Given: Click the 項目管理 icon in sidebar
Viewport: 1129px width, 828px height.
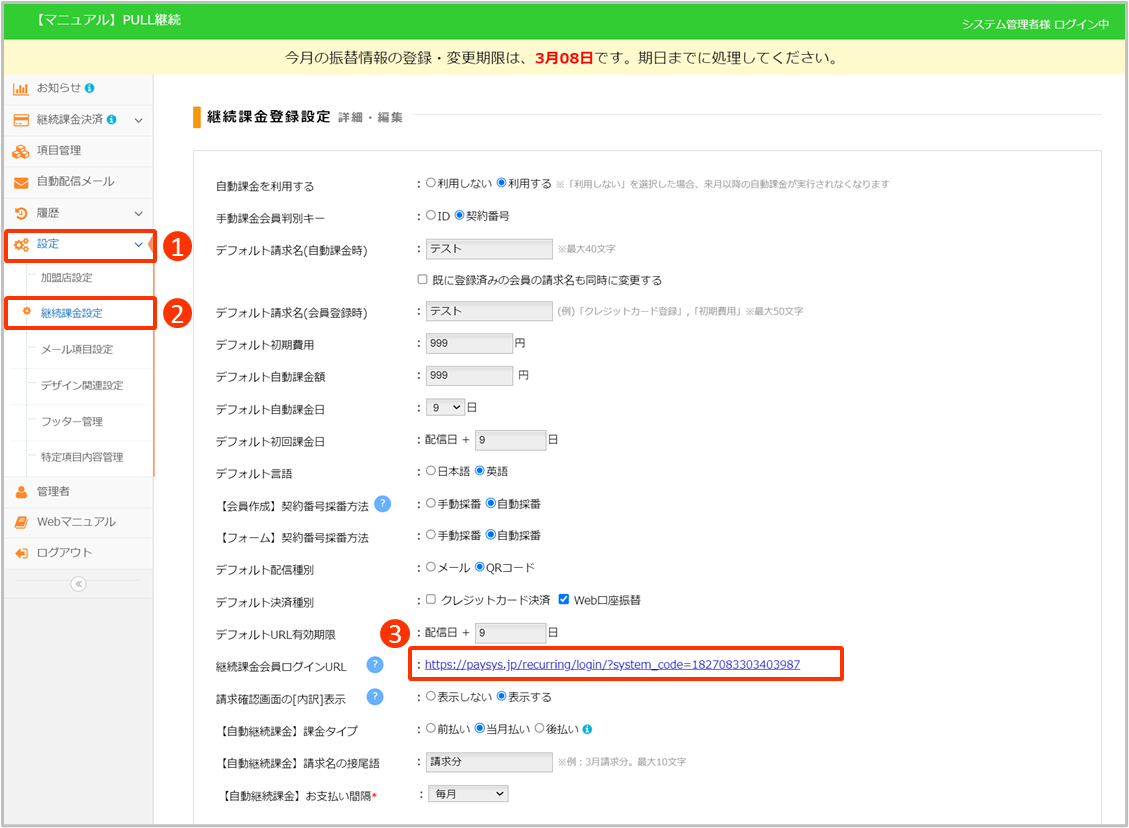Looking at the screenshot, I should coord(20,151).
